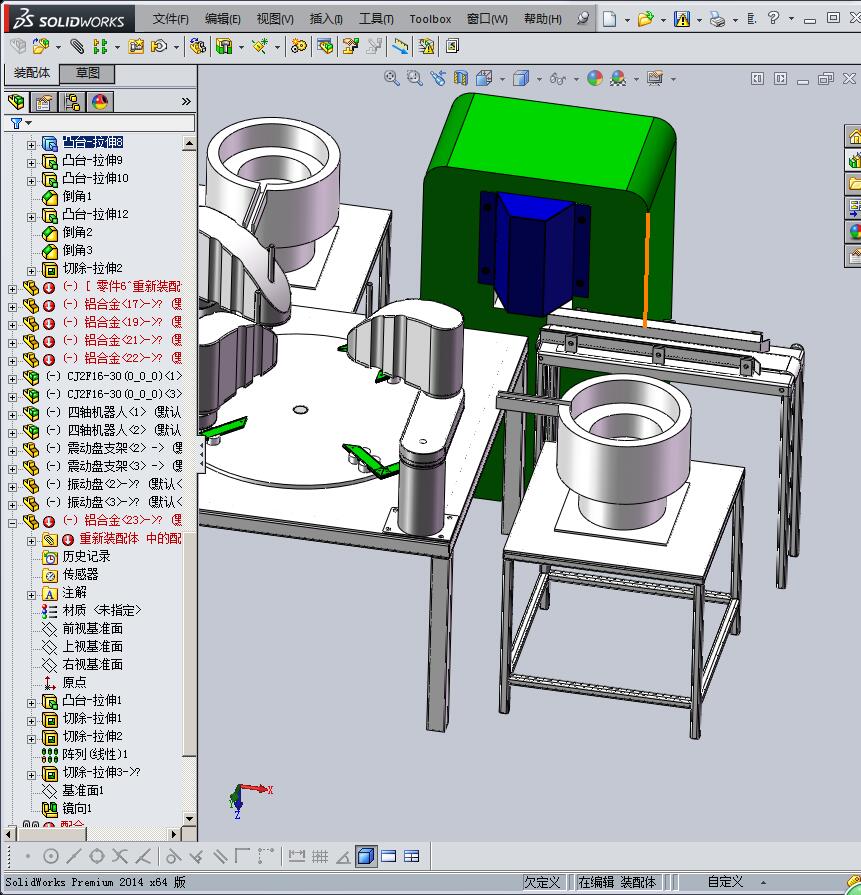The height and width of the screenshot is (895, 861).
Task: Click the Open file folder icon
Action: pos(645,19)
